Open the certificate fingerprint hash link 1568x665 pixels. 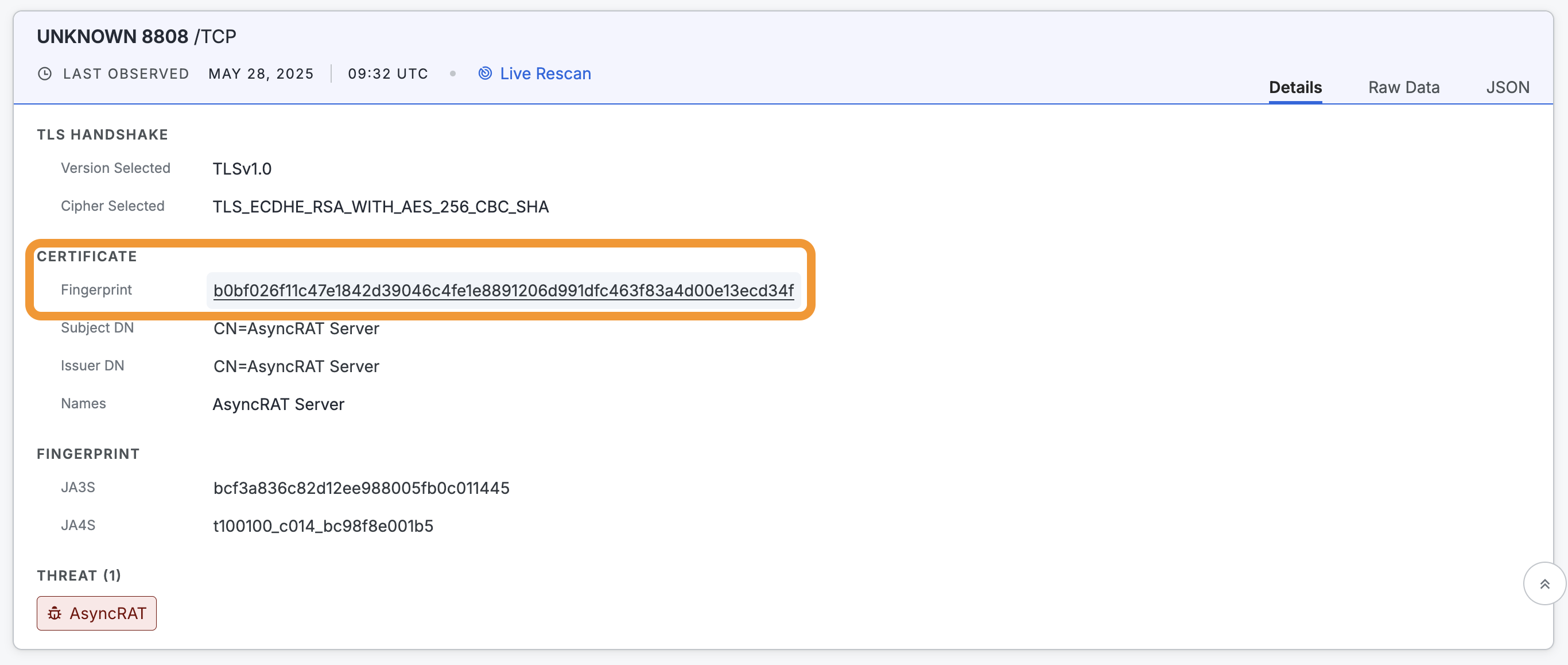tap(503, 291)
